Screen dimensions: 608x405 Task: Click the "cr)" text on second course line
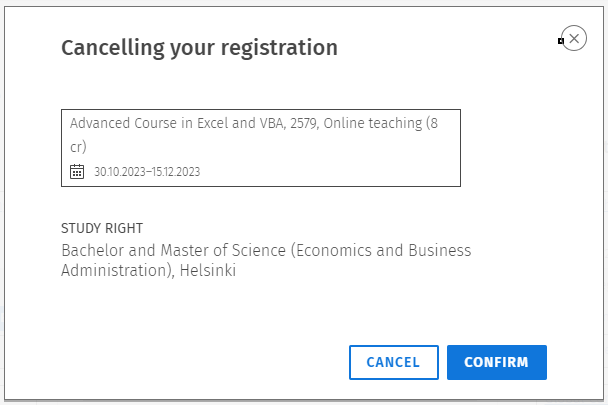pyautogui.click(x=78, y=146)
